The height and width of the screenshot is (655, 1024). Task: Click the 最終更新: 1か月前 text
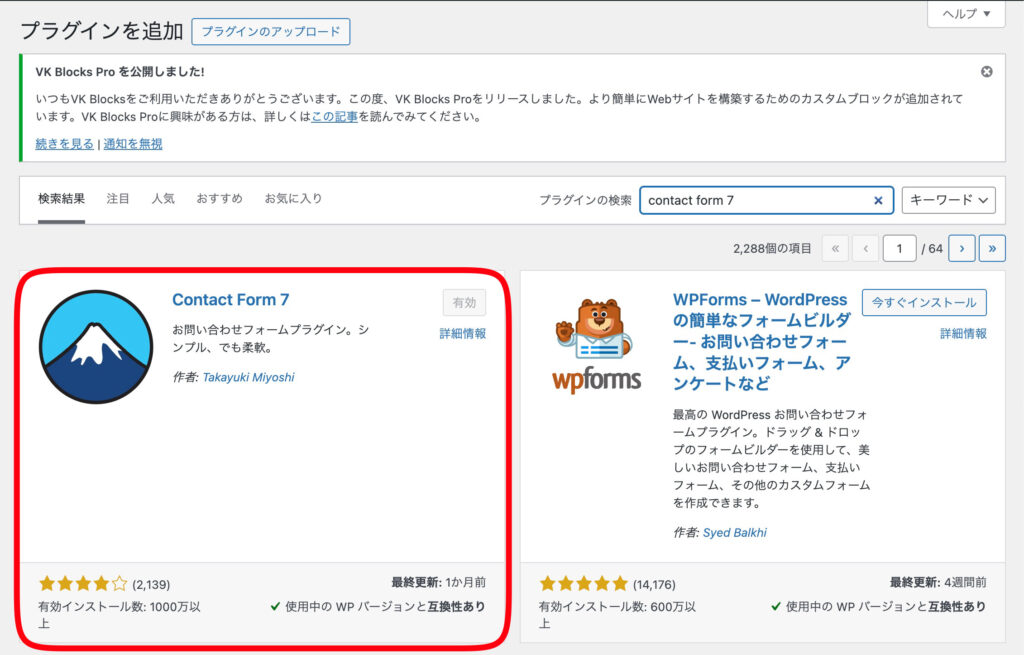tap(439, 582)
